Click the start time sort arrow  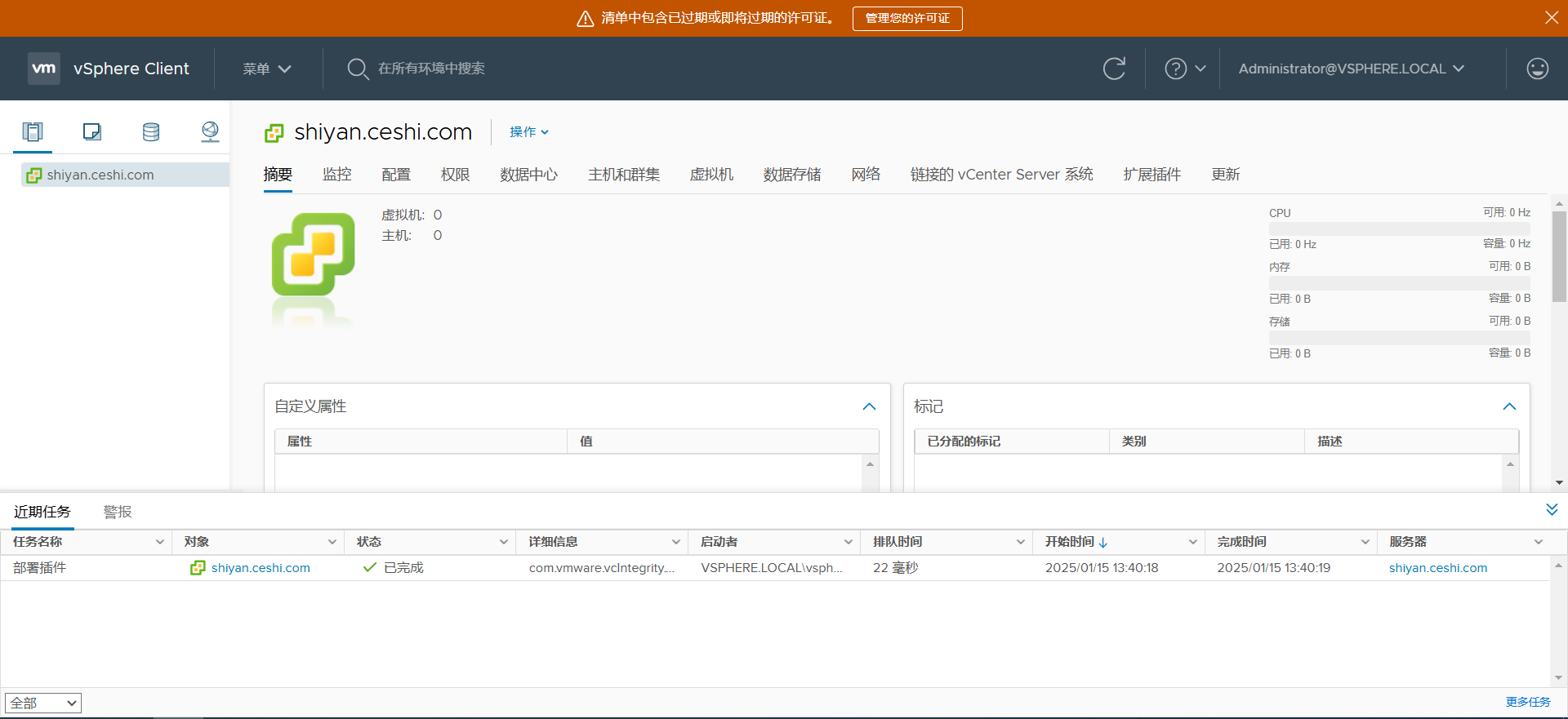(1103, 543)
